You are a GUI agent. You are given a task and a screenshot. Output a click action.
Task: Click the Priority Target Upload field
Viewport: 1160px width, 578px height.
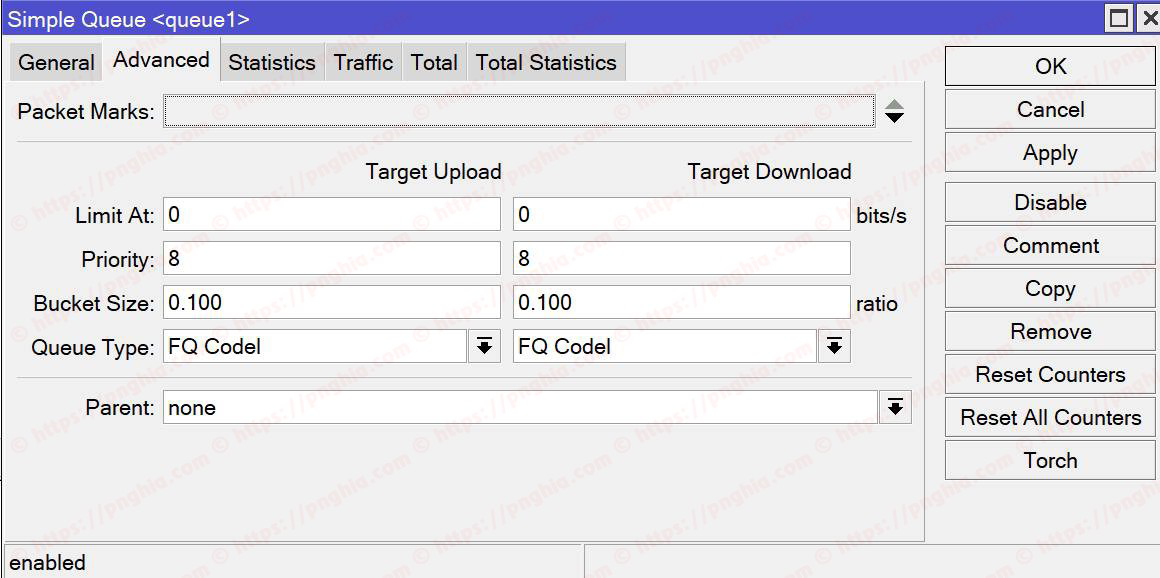pos(331,258)
